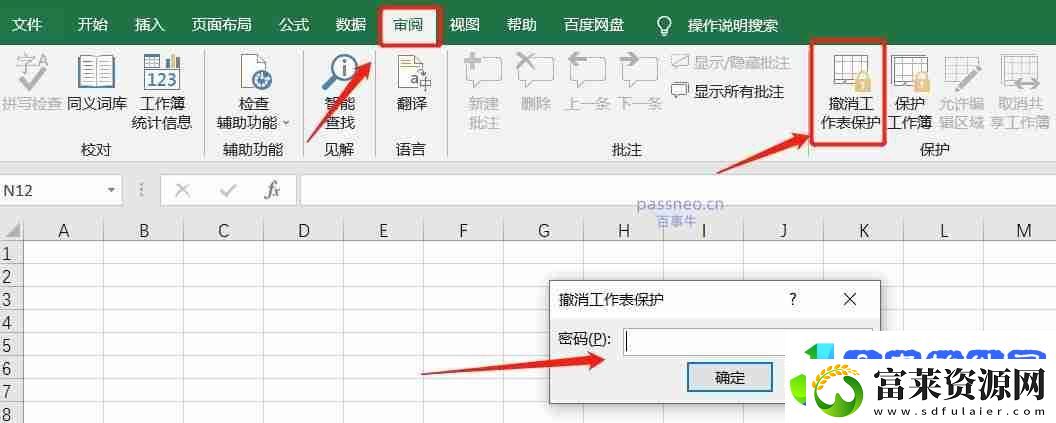This screenshot has width=1056, height=423.
Task: Go to 上一条 previous comment
Action: [586, 82]
